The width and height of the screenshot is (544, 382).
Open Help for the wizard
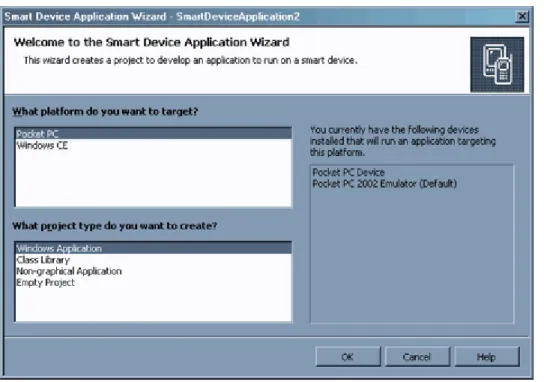click(x=486, y=357)
